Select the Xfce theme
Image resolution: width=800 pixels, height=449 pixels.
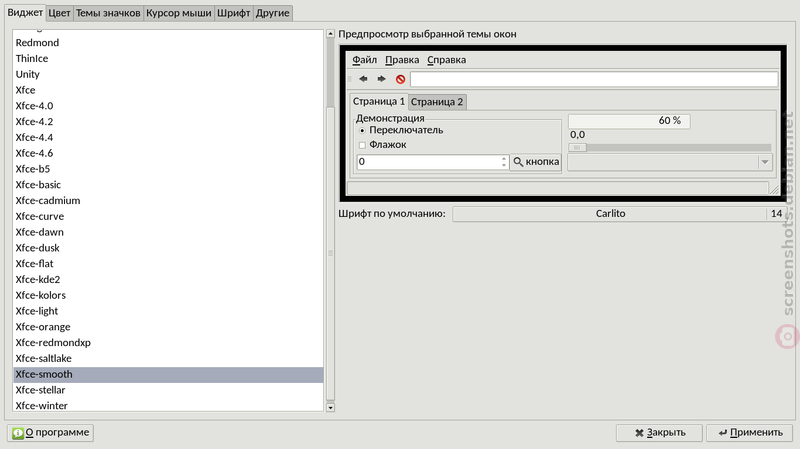(x=168, y=90)
